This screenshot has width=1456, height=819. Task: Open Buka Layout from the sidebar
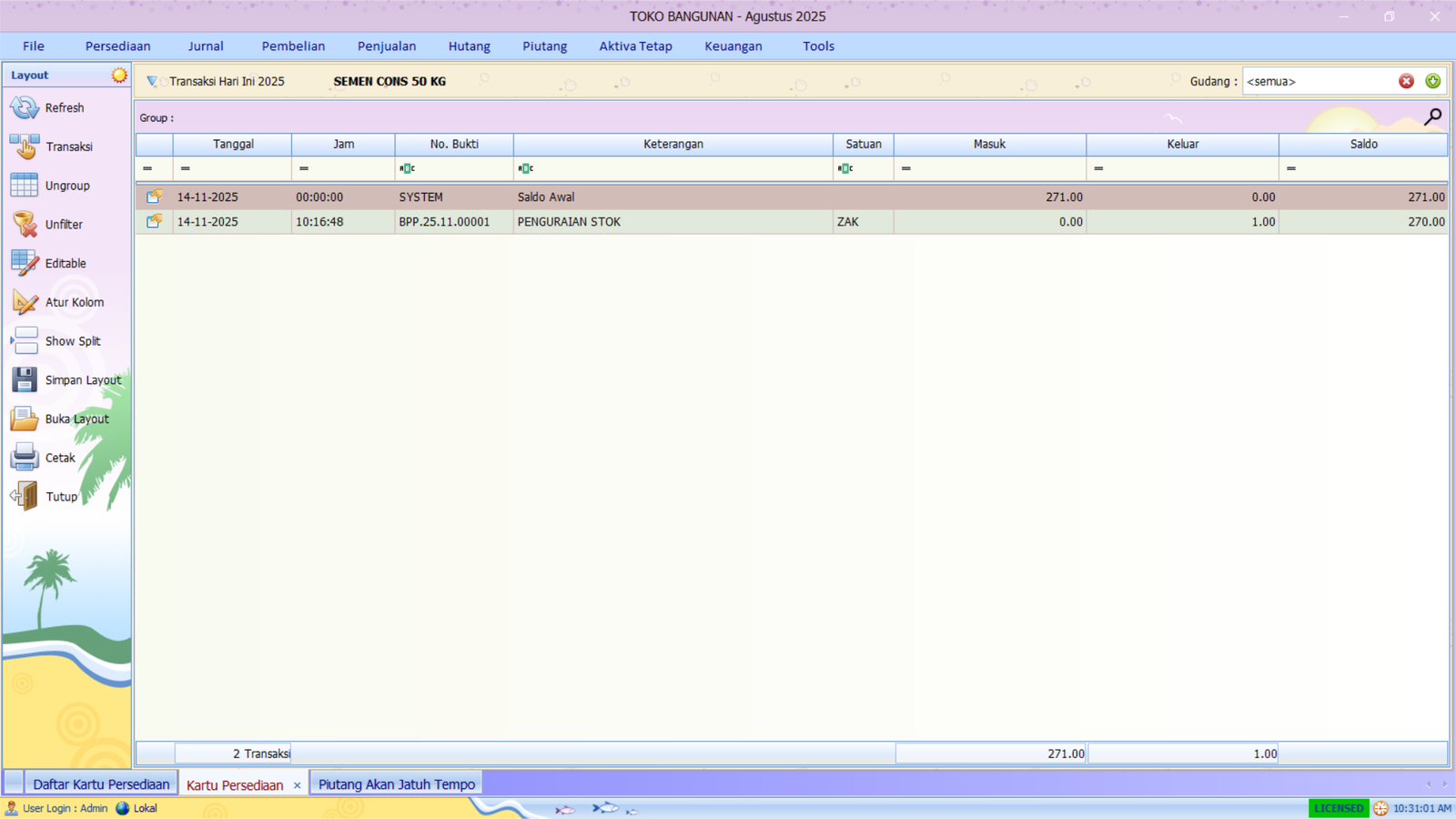(x=24, y=419)
